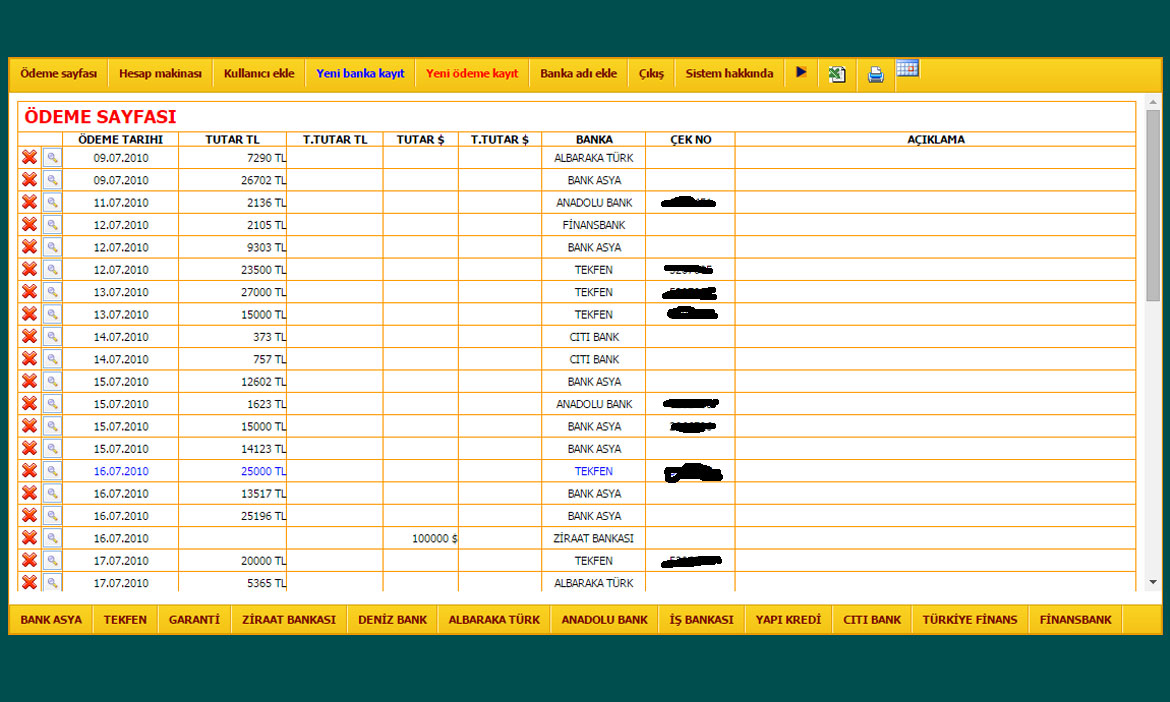Click the play arrow icon in the toolbar
This screenshot has height=702, width=1170.
click(x=801, y=72)
